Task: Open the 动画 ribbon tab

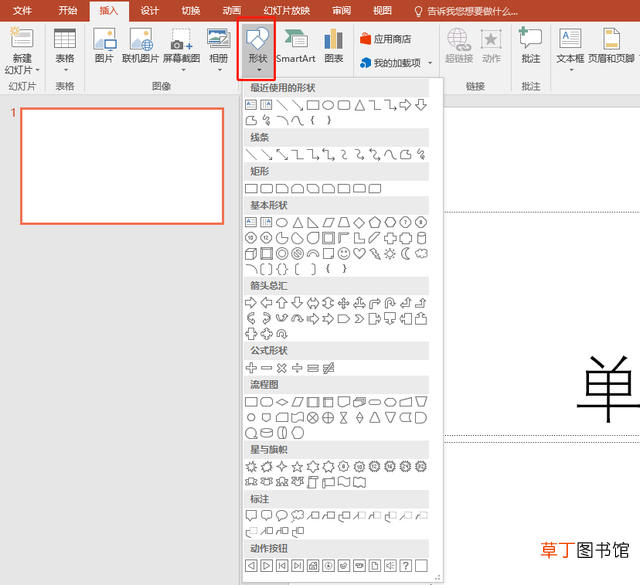Action: coord(231,11)
